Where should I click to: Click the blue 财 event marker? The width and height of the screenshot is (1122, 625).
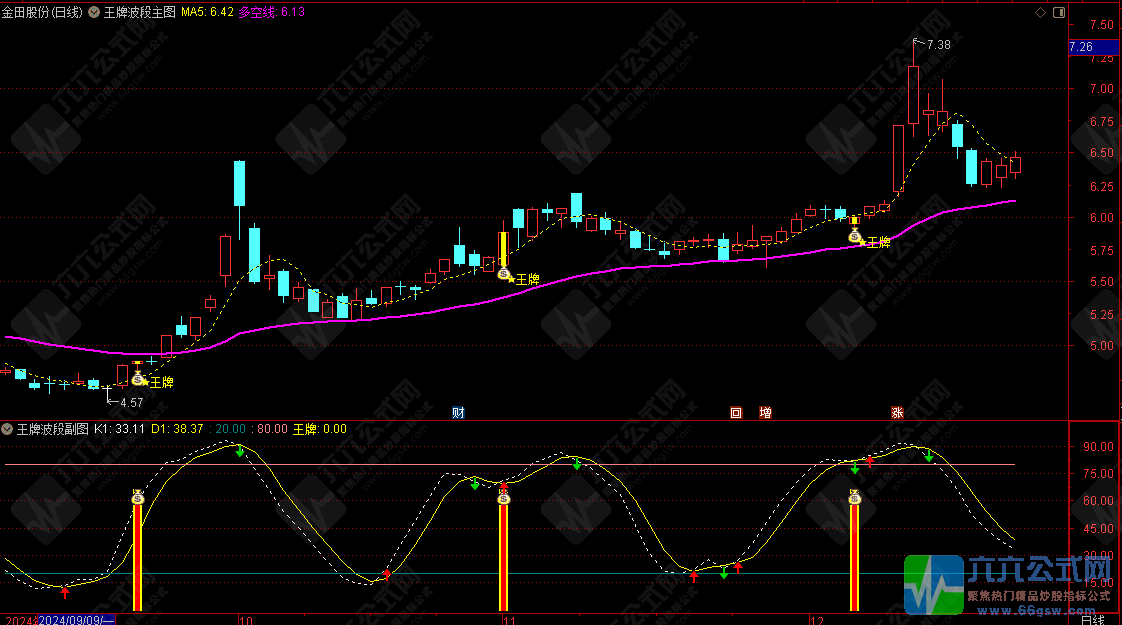point(458,412)
